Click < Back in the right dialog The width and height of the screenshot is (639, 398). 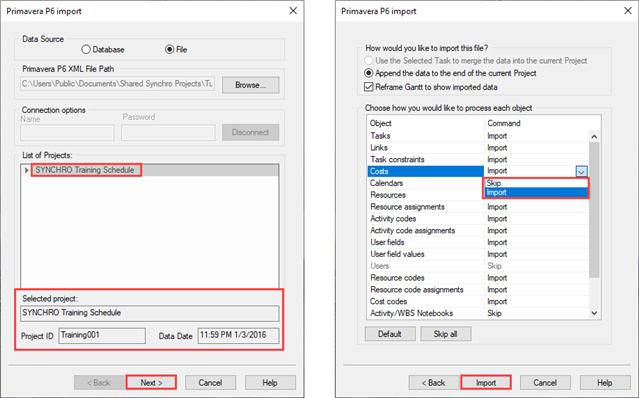(x=434, y=383)
